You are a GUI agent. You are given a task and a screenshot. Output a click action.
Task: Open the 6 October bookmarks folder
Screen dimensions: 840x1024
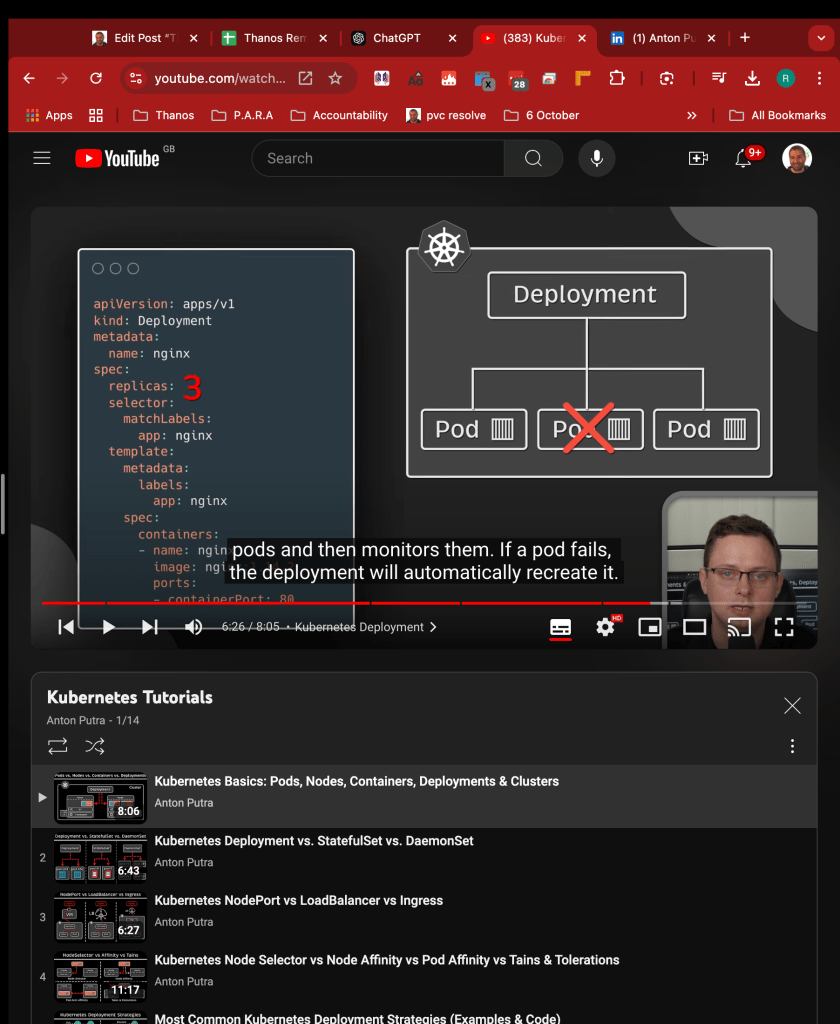(x=541, y=116)
